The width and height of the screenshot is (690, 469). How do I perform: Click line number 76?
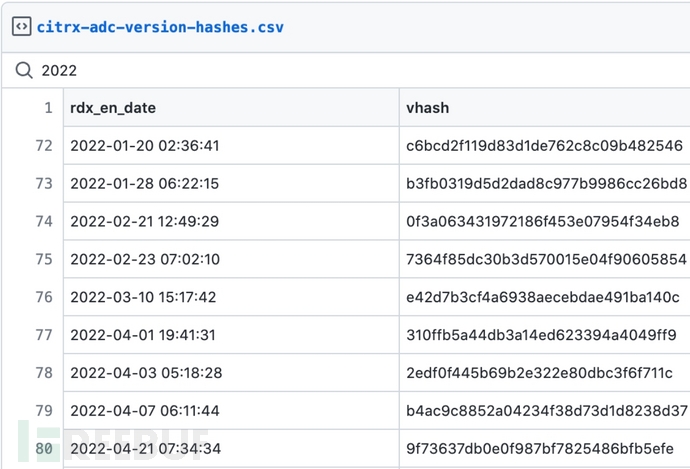43,297
